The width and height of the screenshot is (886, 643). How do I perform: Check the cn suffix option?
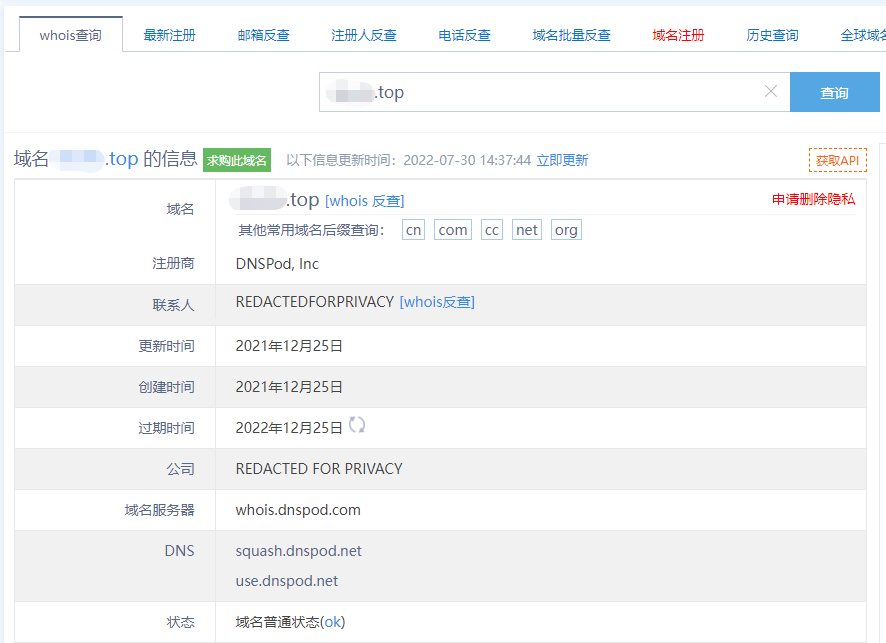tap(413, 230)
